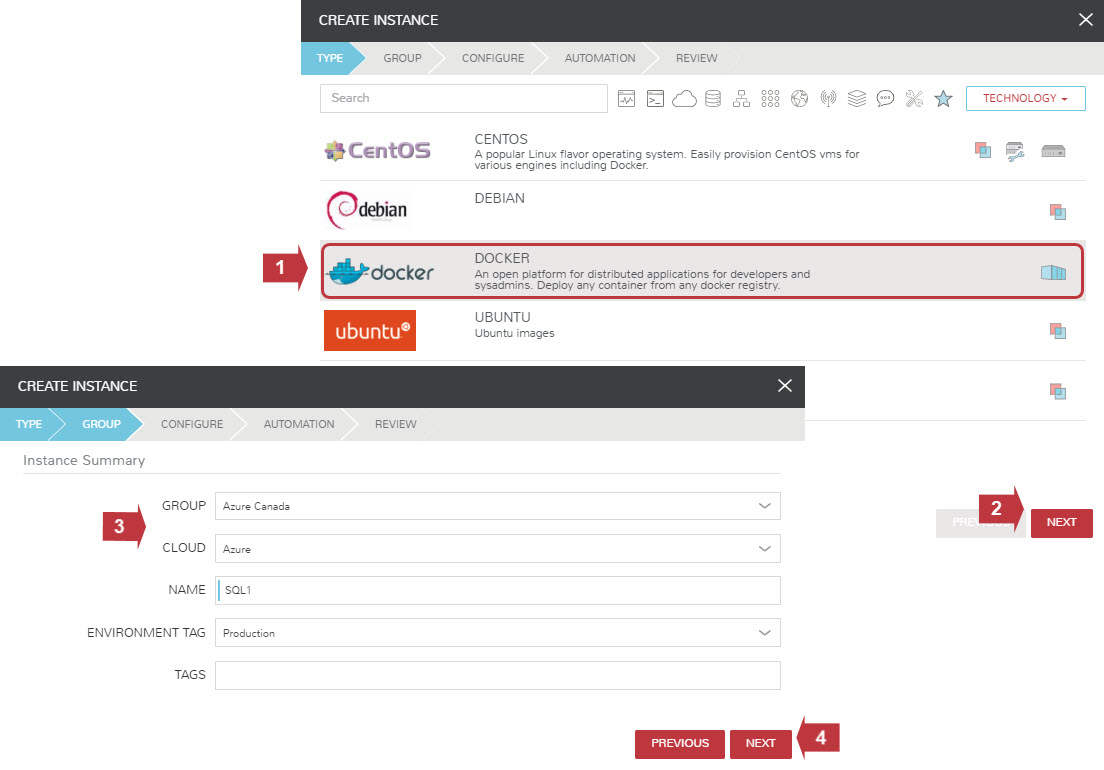
Task: Expand the Environment Tag dropdown
Action: pos(497,633)
